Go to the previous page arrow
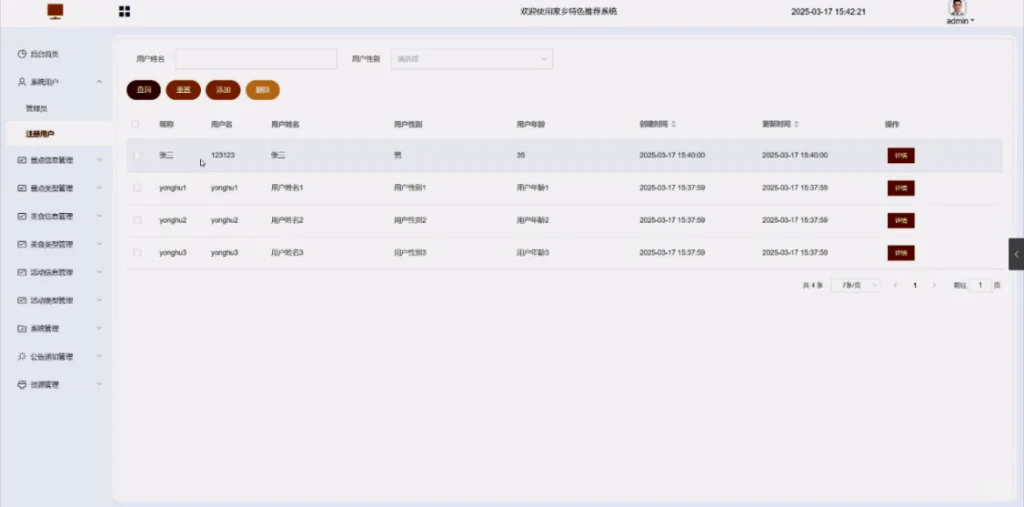 click(x=895, y=286)
